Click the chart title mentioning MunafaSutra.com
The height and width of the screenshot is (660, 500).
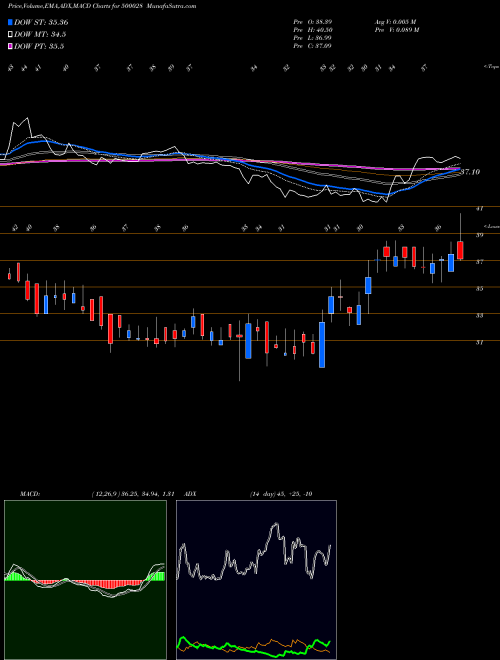click(102, 6)
